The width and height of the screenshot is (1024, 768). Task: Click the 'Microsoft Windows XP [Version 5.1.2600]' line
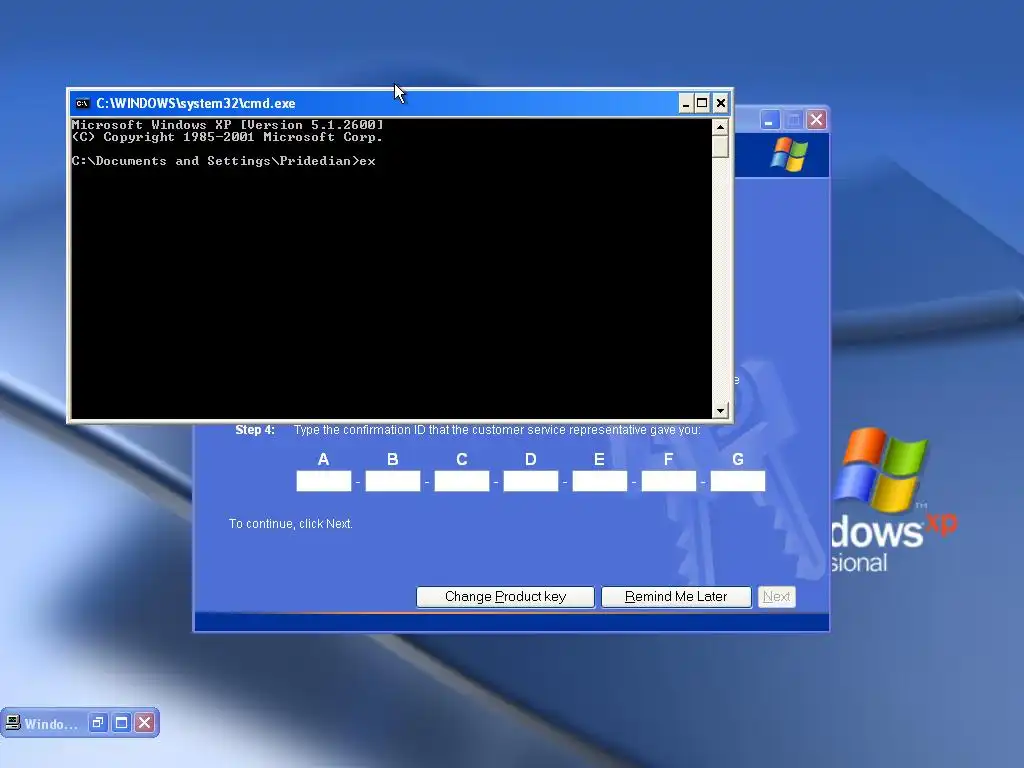point(227,125)
